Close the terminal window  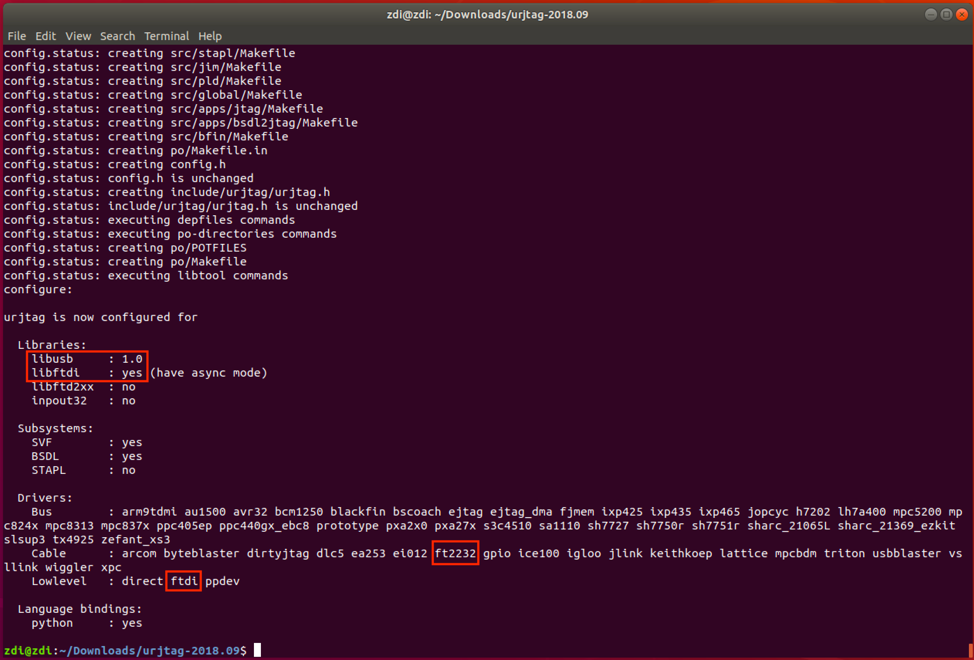point(962,14)
